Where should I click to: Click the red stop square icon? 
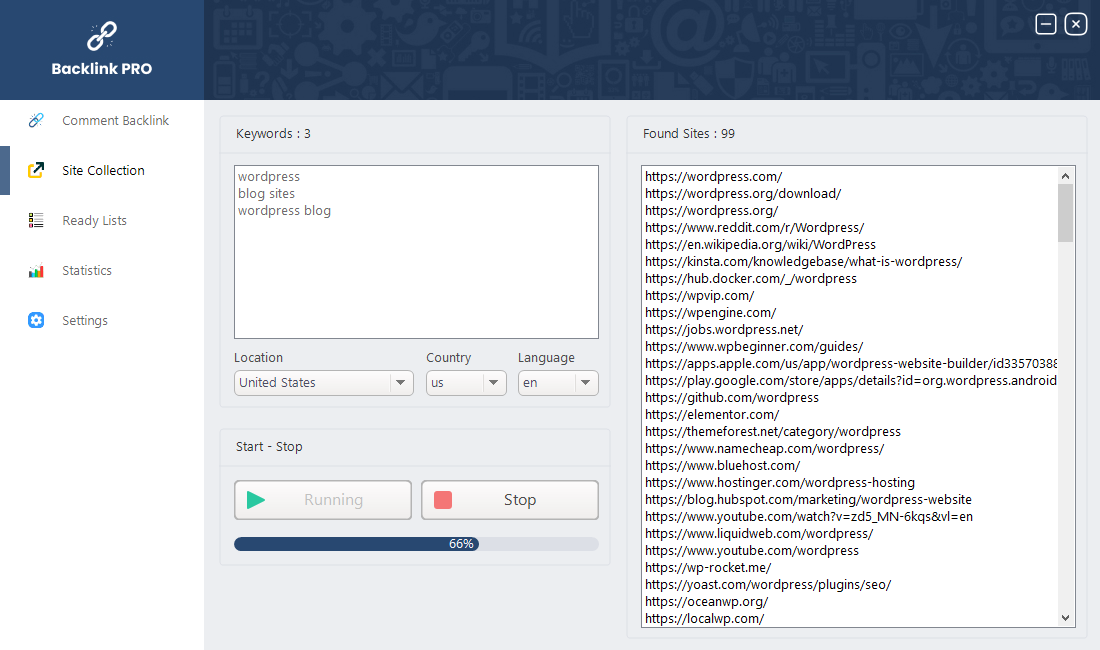[443, 500]
